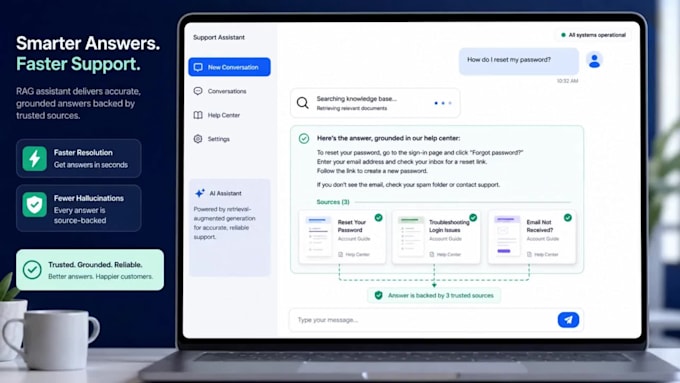This screenshot has height=383, width=680.
Task: Click the loading dots in search status
Action: 443,103
